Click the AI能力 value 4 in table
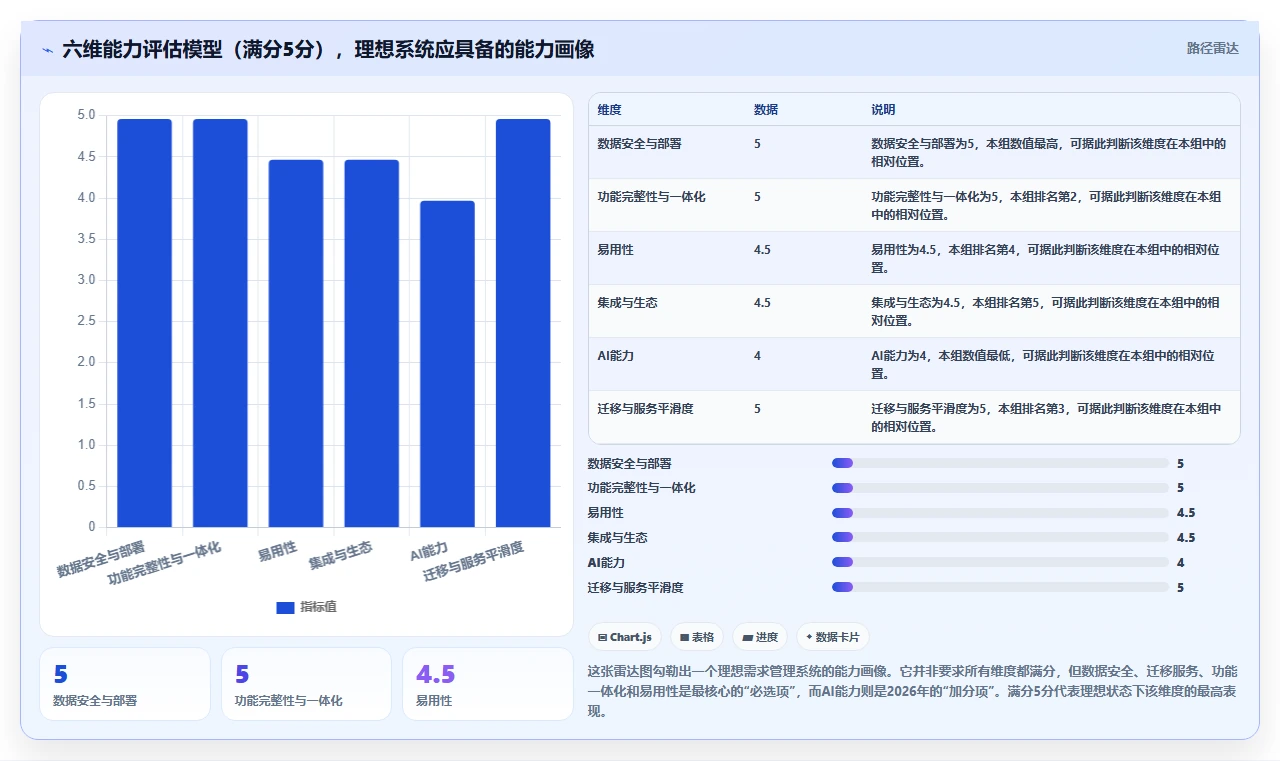This screenshot has height=761, width=1280. point(757,356)
